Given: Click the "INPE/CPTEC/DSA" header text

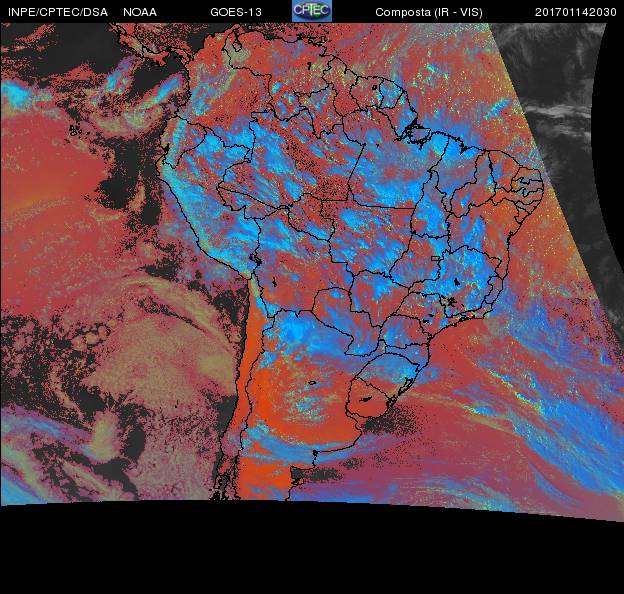Looking at the screenshot, I should coord(58,12).
